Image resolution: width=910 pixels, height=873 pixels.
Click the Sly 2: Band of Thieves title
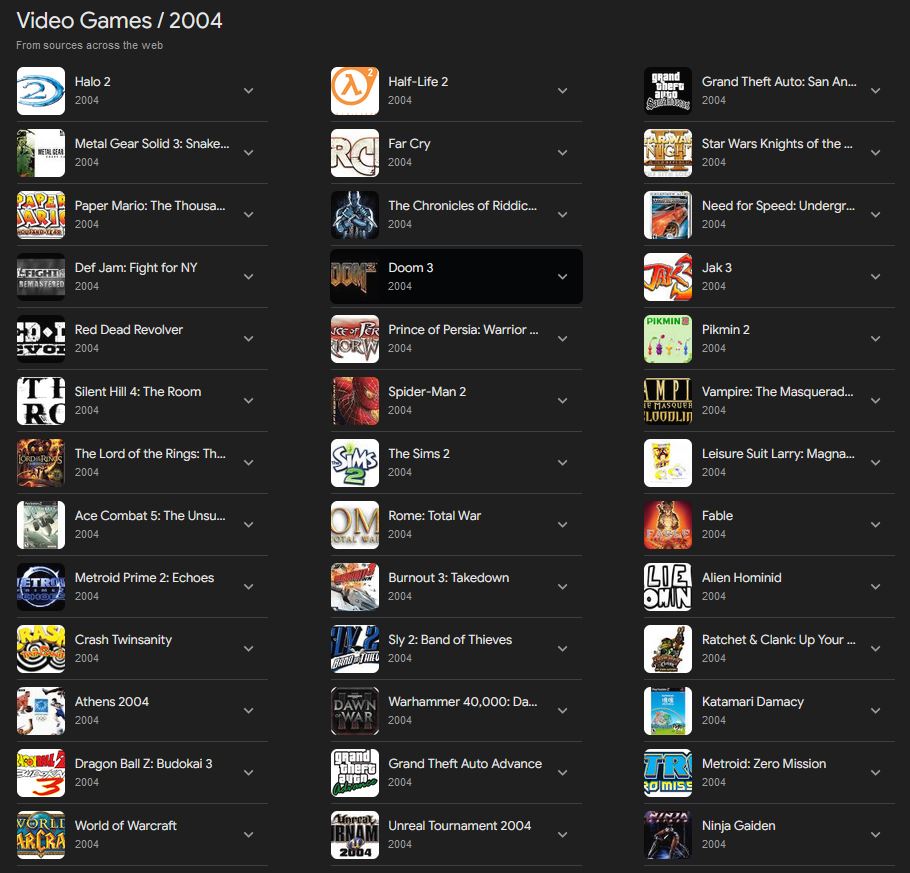pos(450,640)
